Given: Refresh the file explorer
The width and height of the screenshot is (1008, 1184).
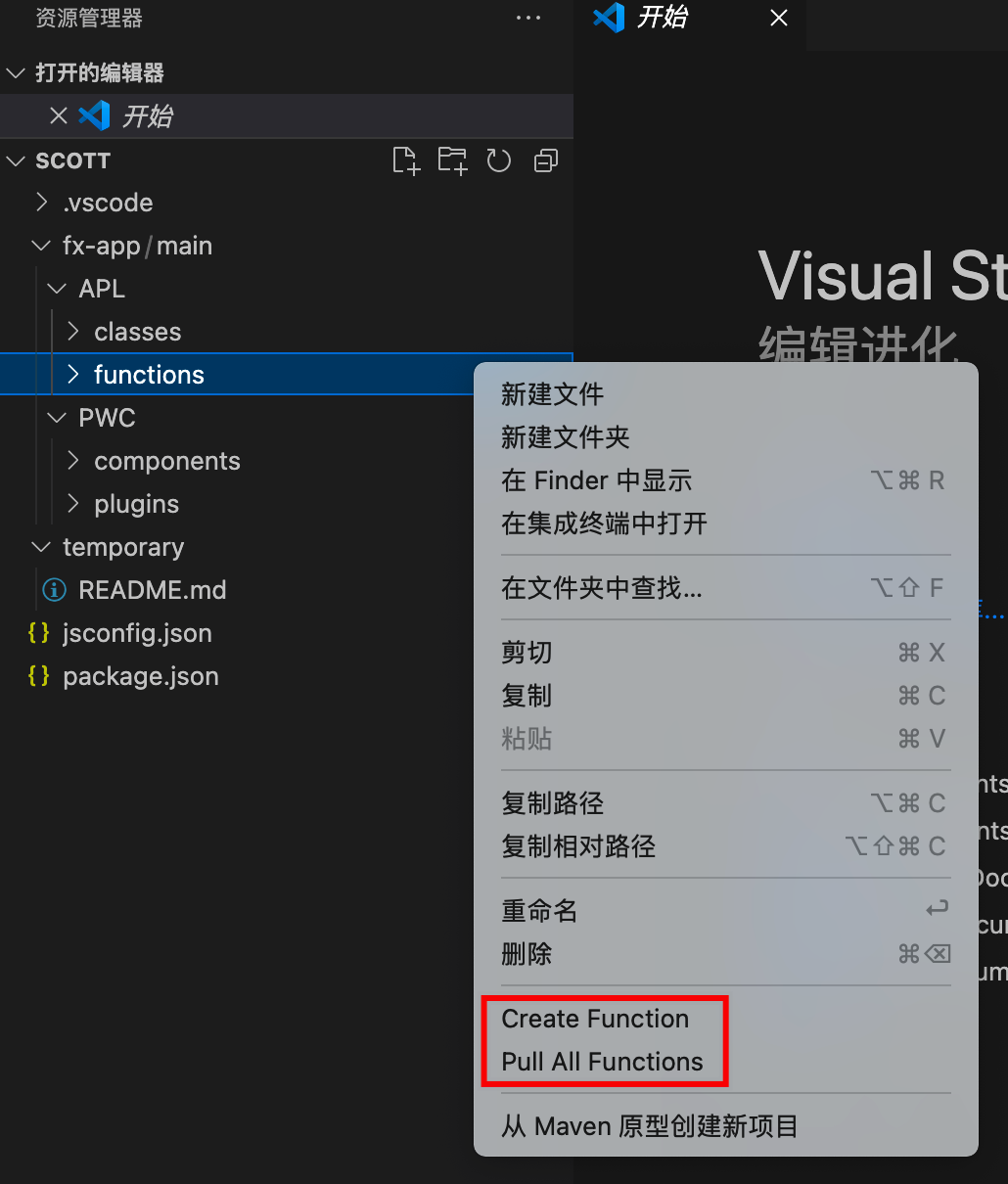Looking at the screenshot, I should click(x=499, y=160).
